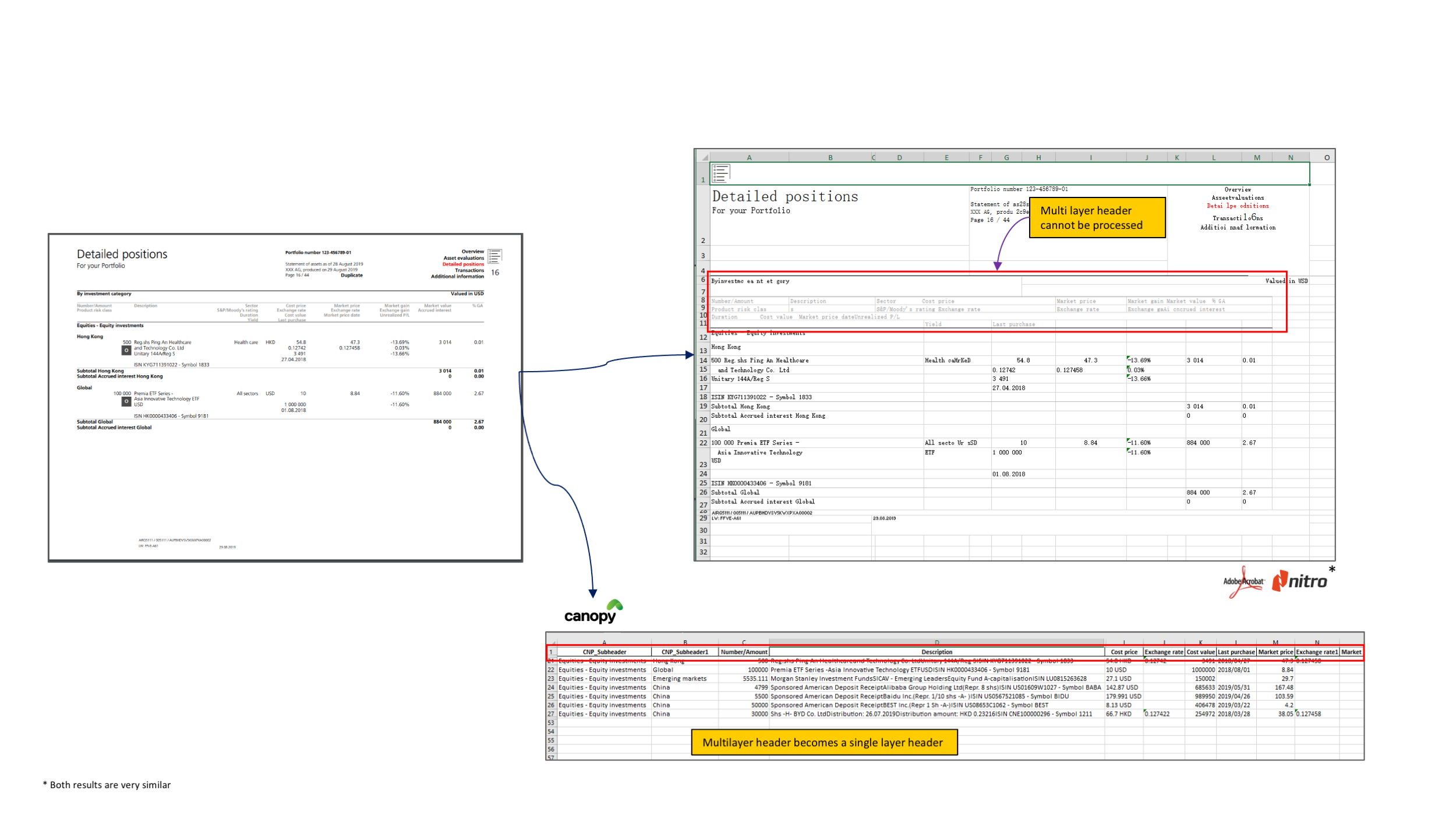This screenshot has width=1456, height=819.
Task: Click the 'Cost price' header in the Canopy sheet
Action: tap(1123, 652)
